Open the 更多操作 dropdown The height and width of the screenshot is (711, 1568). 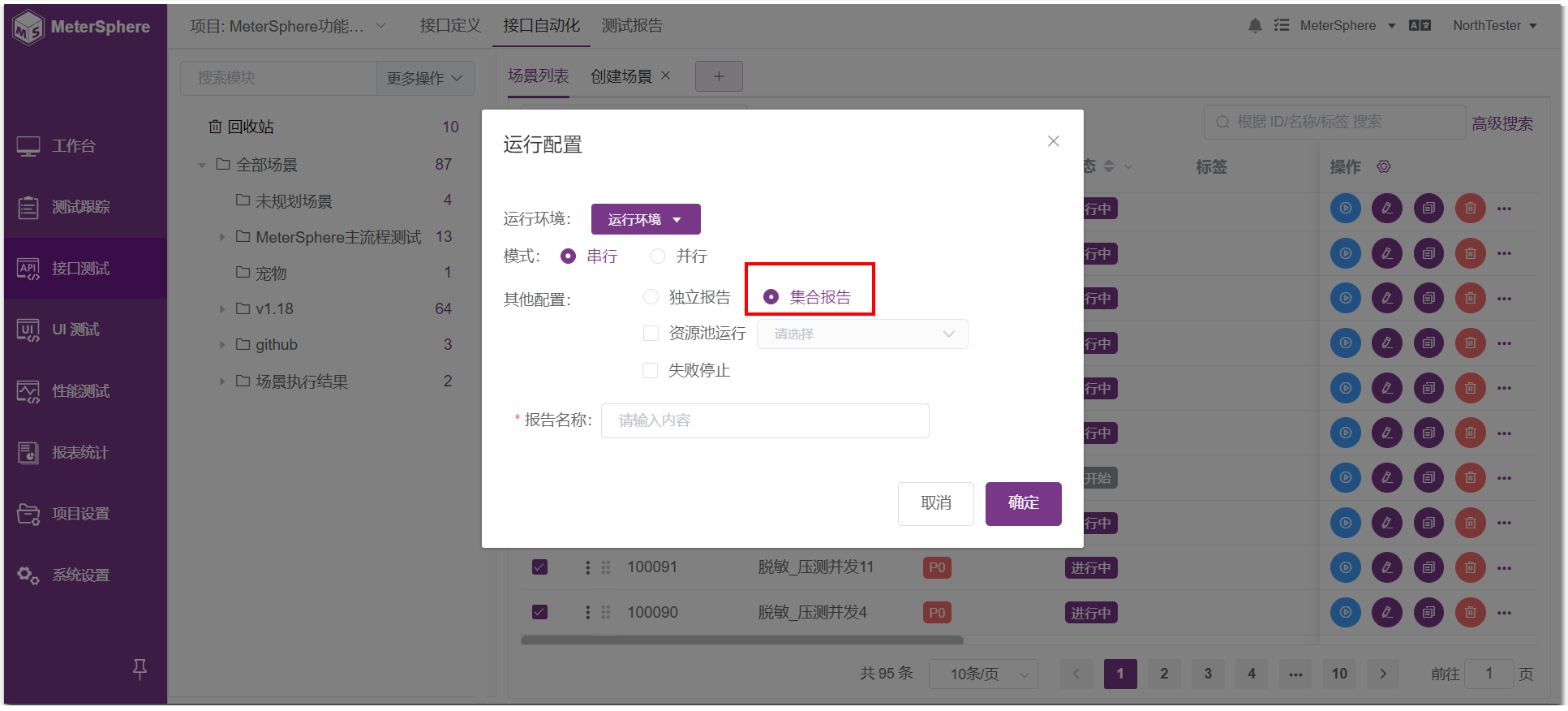point(425,78)
